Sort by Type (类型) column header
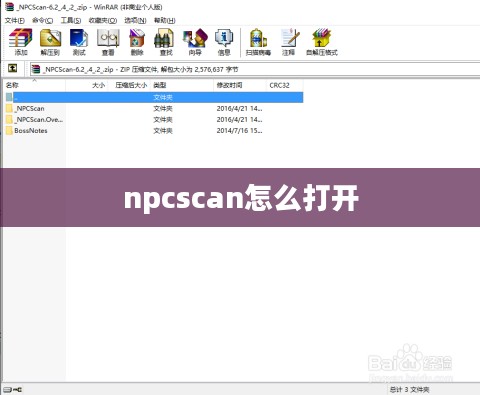Screen dimensions: 480x395 coord(182,85)
